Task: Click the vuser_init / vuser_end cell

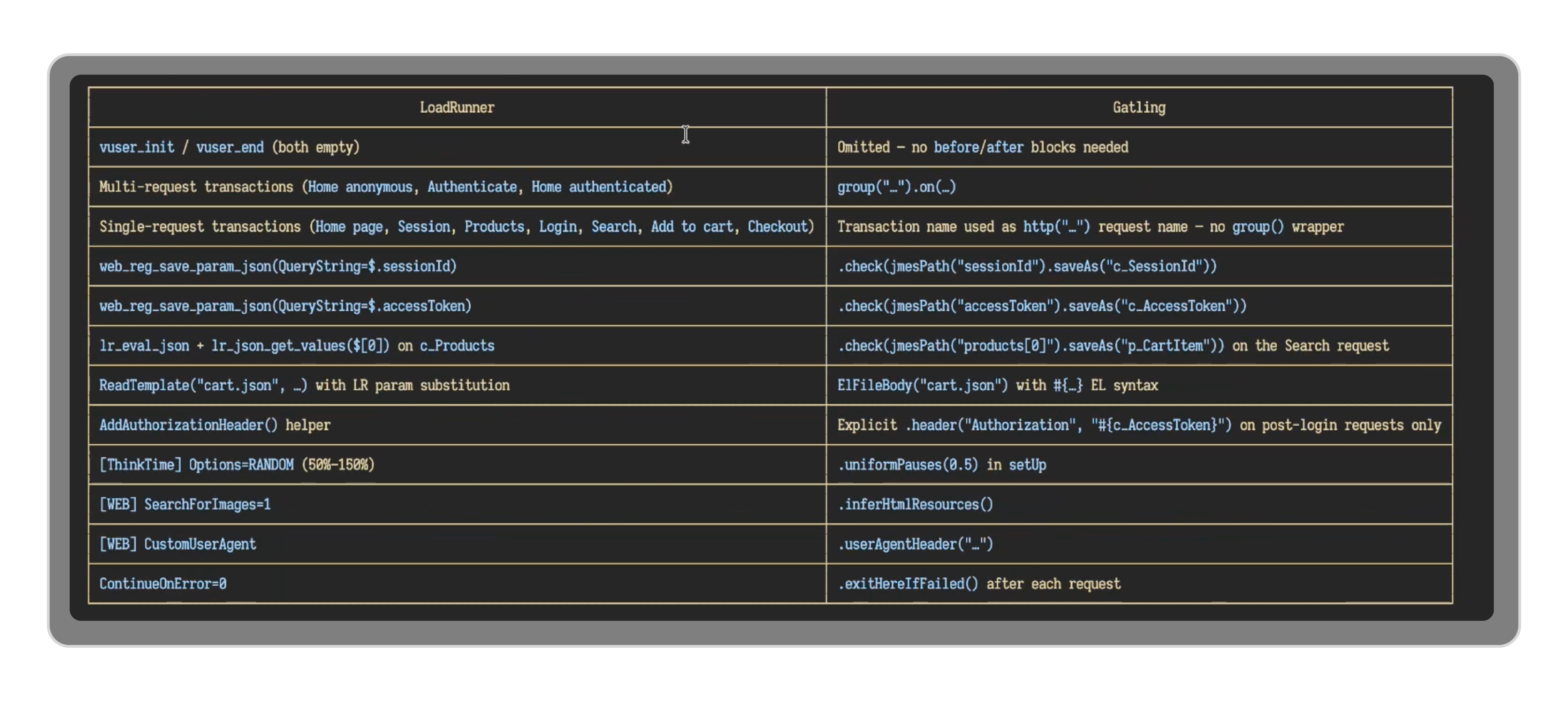Action: [x=229, y=147]
